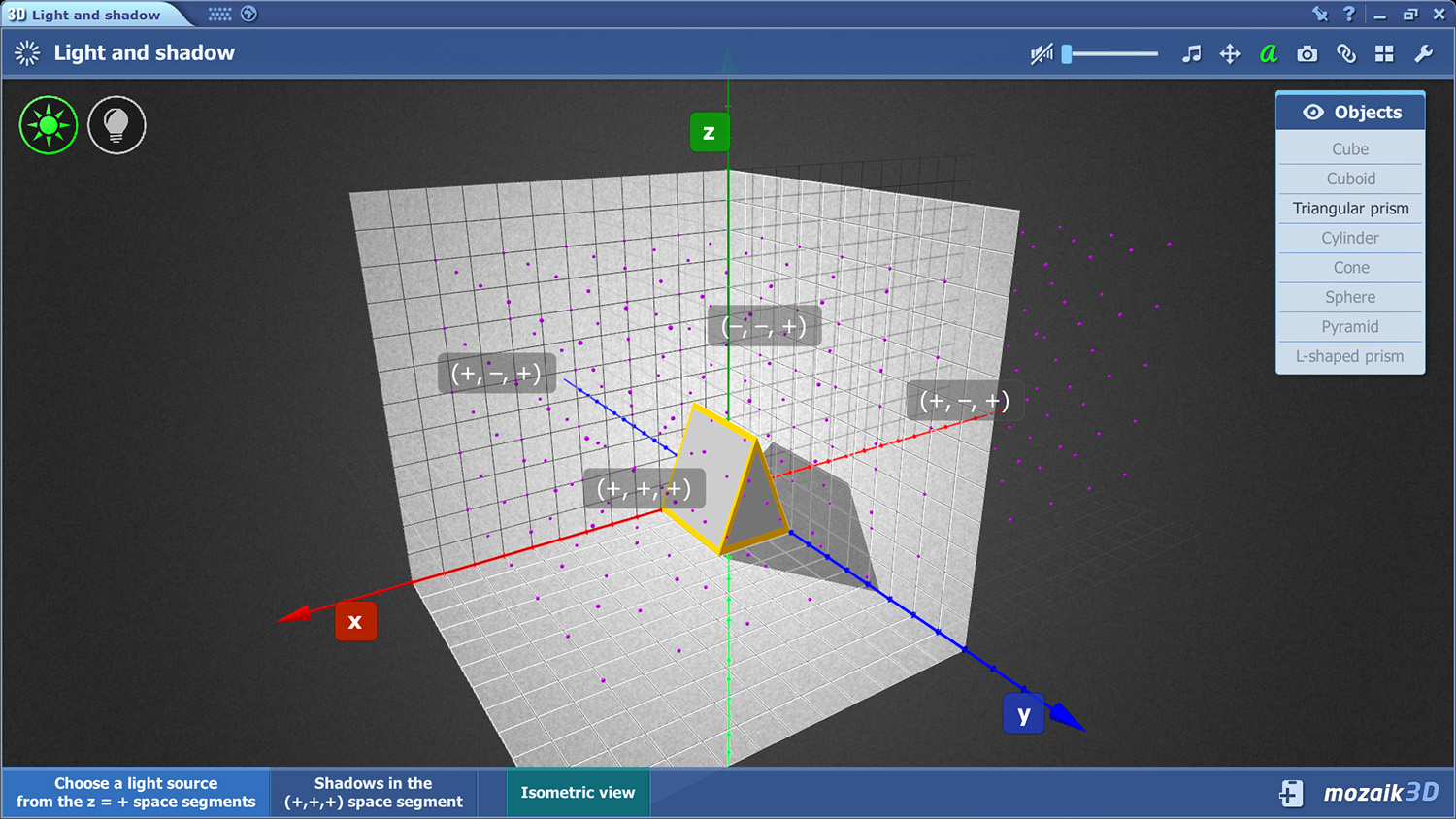
Task: Collapse the Objects panel header
Action: click(x=1350, y=112)
